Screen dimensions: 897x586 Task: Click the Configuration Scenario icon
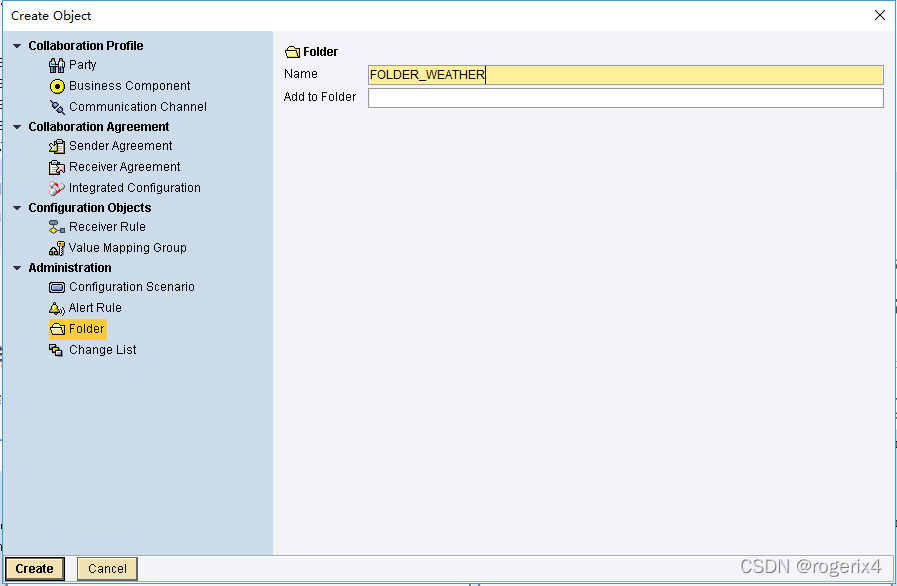point(57,287)
